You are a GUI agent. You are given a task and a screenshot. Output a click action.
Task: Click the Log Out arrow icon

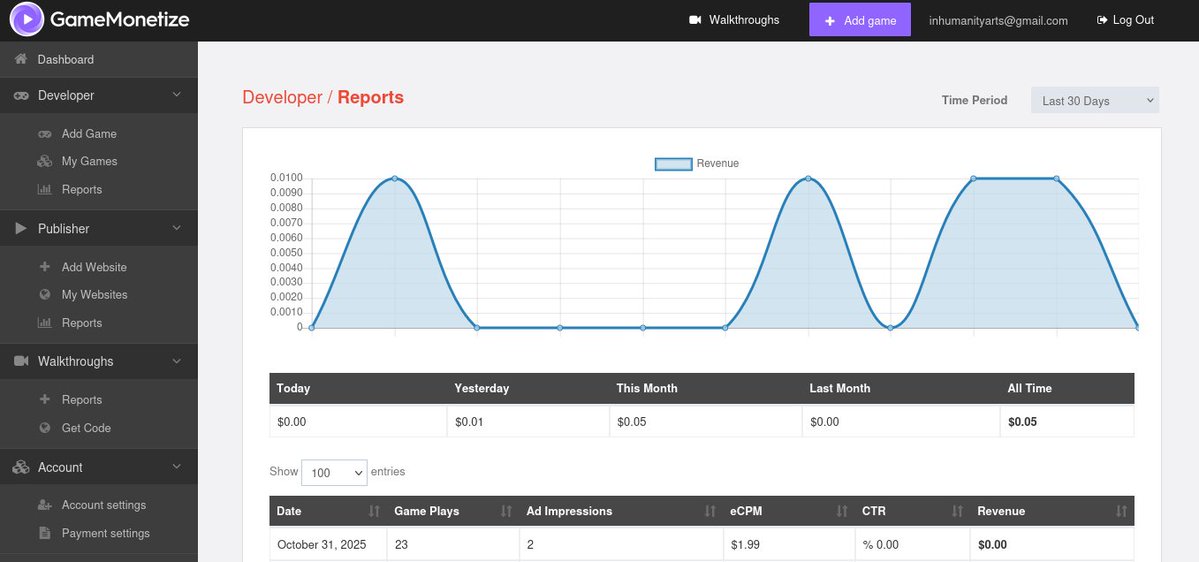[1102, 20]
